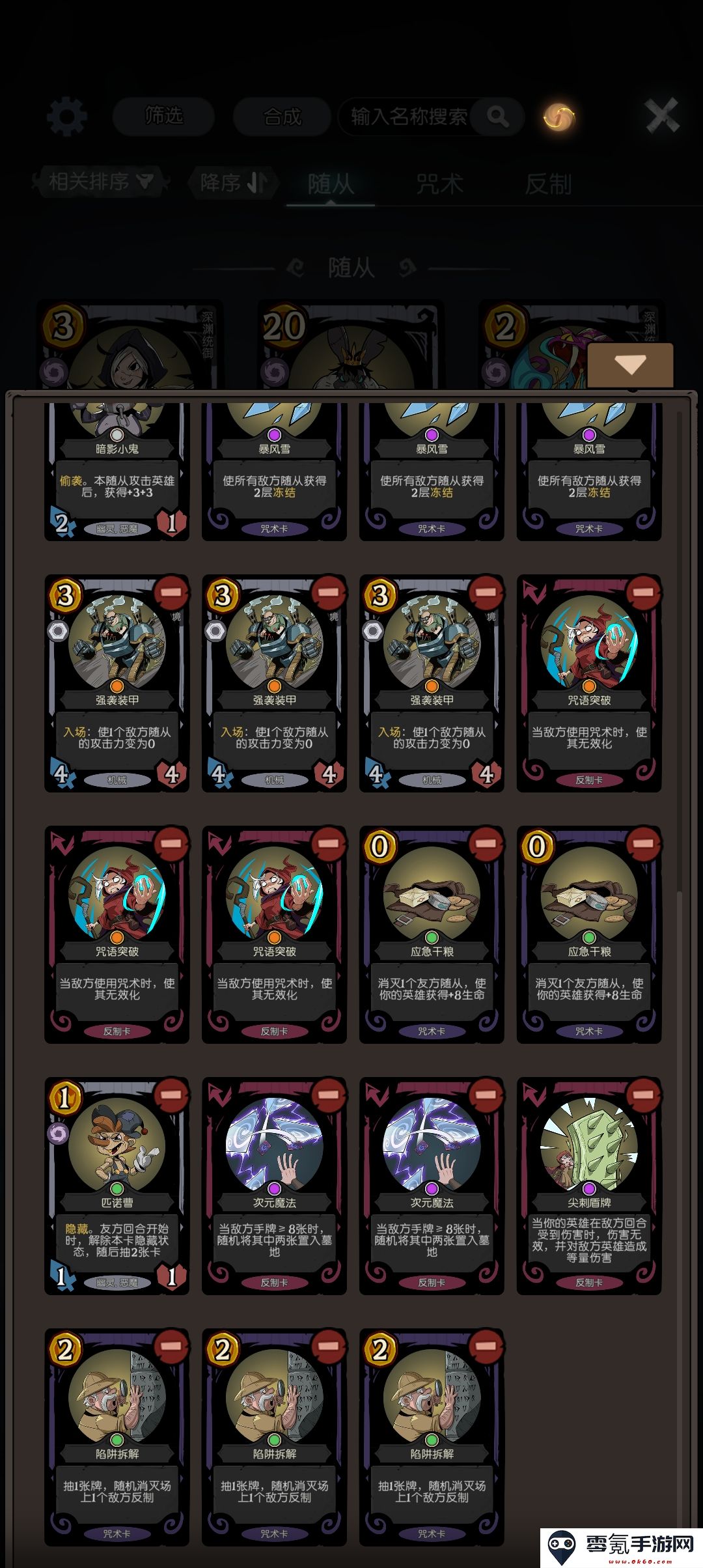Remove first 陷阱拆解 card via minus icon

[x=171, y=1346]
